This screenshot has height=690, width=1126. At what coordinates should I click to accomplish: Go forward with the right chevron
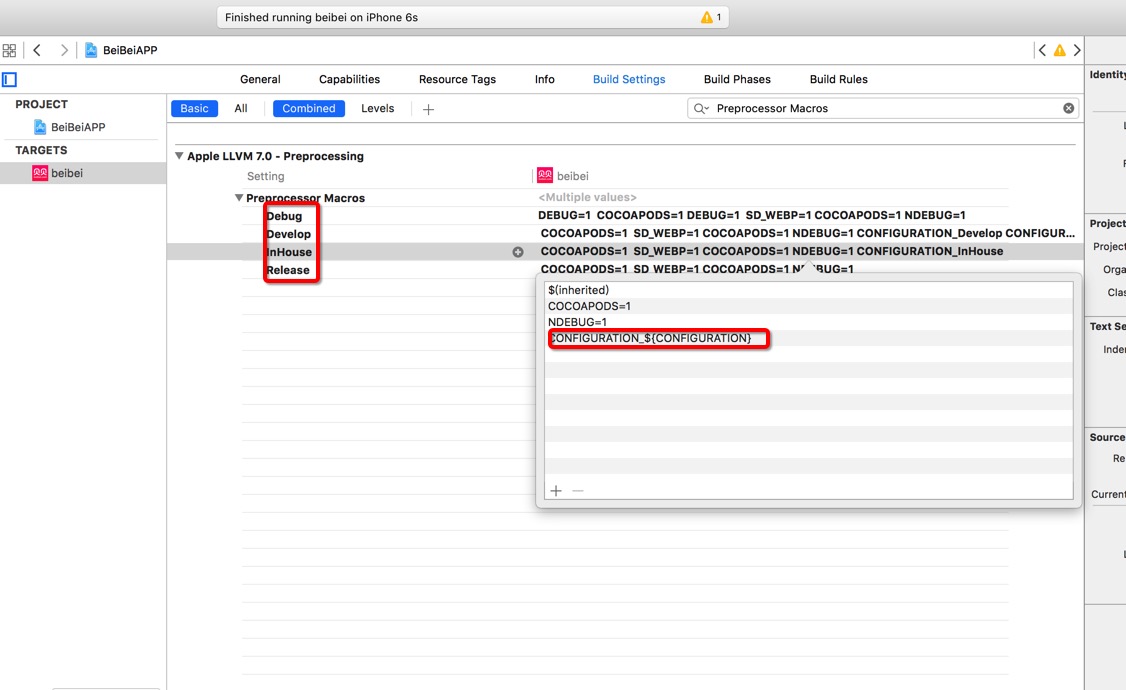64,50
